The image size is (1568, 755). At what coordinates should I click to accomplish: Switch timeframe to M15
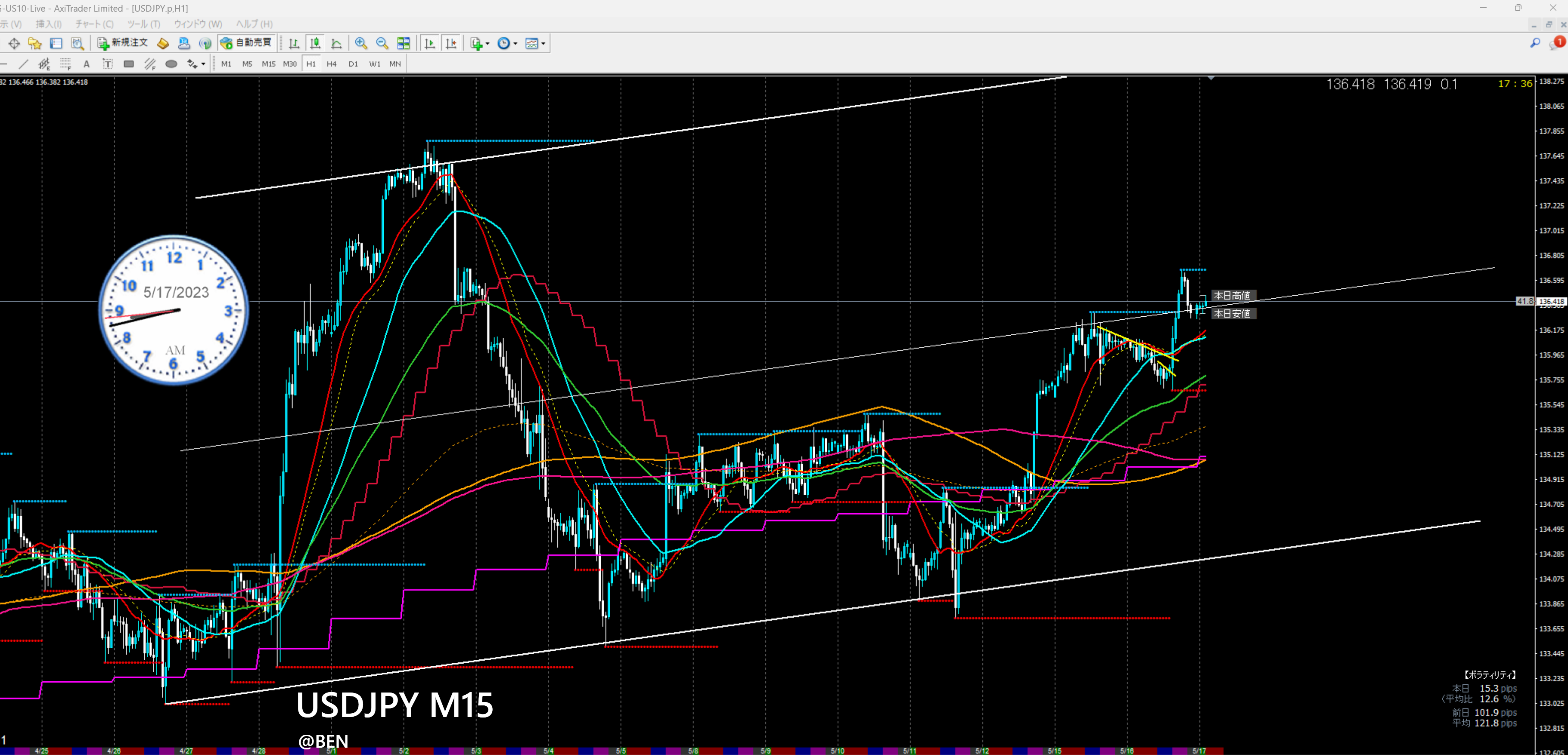coord(268,64)
